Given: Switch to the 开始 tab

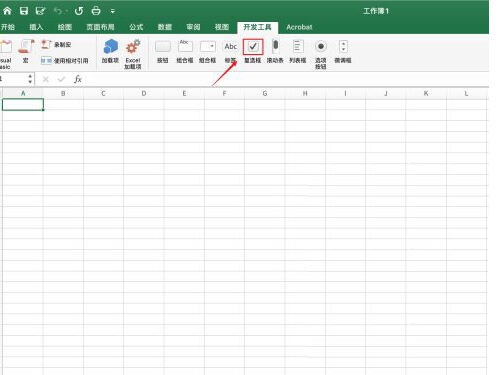Looking at the screenshot, I should coord(8,27).
